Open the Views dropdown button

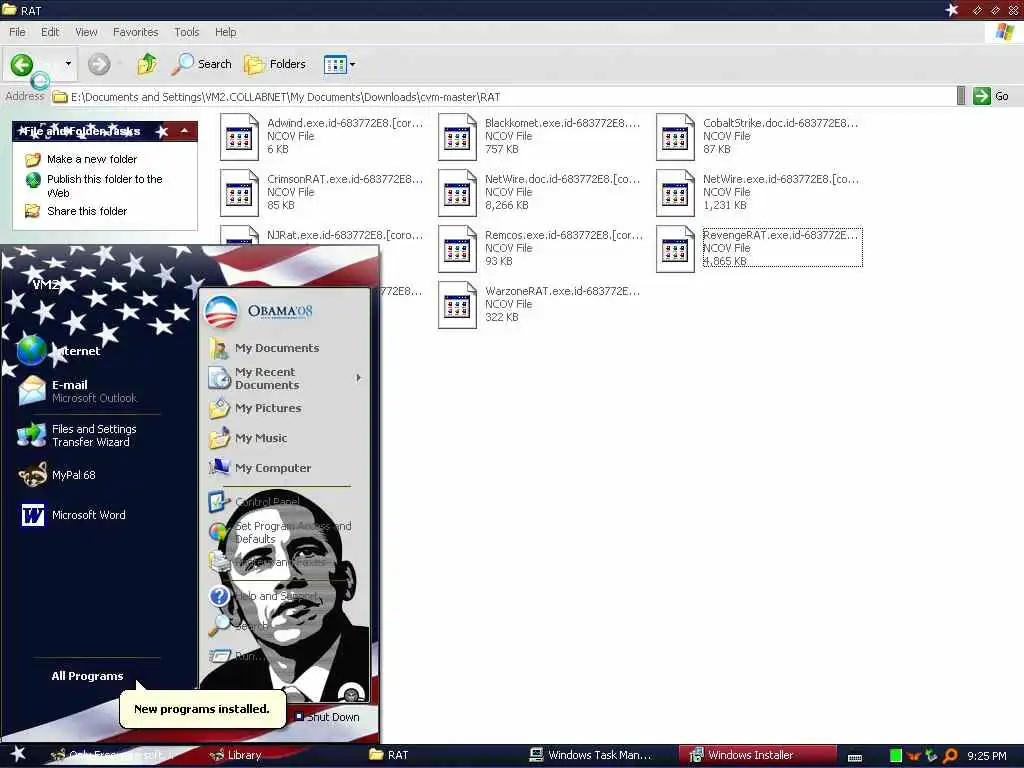pyautogui.click(x=340, y=64)
